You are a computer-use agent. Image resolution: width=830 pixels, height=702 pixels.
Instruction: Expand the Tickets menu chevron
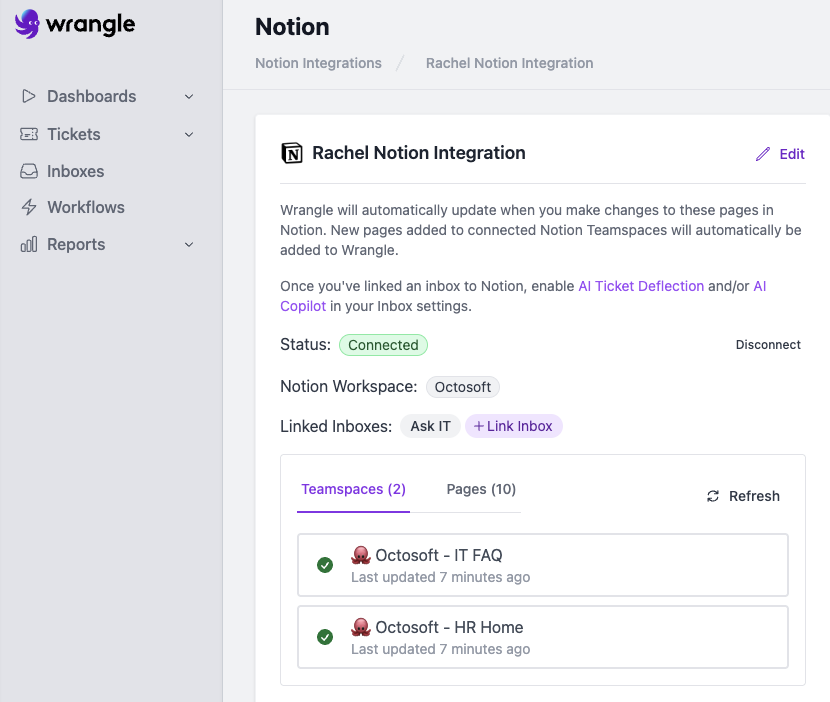(x=189, y=134)
